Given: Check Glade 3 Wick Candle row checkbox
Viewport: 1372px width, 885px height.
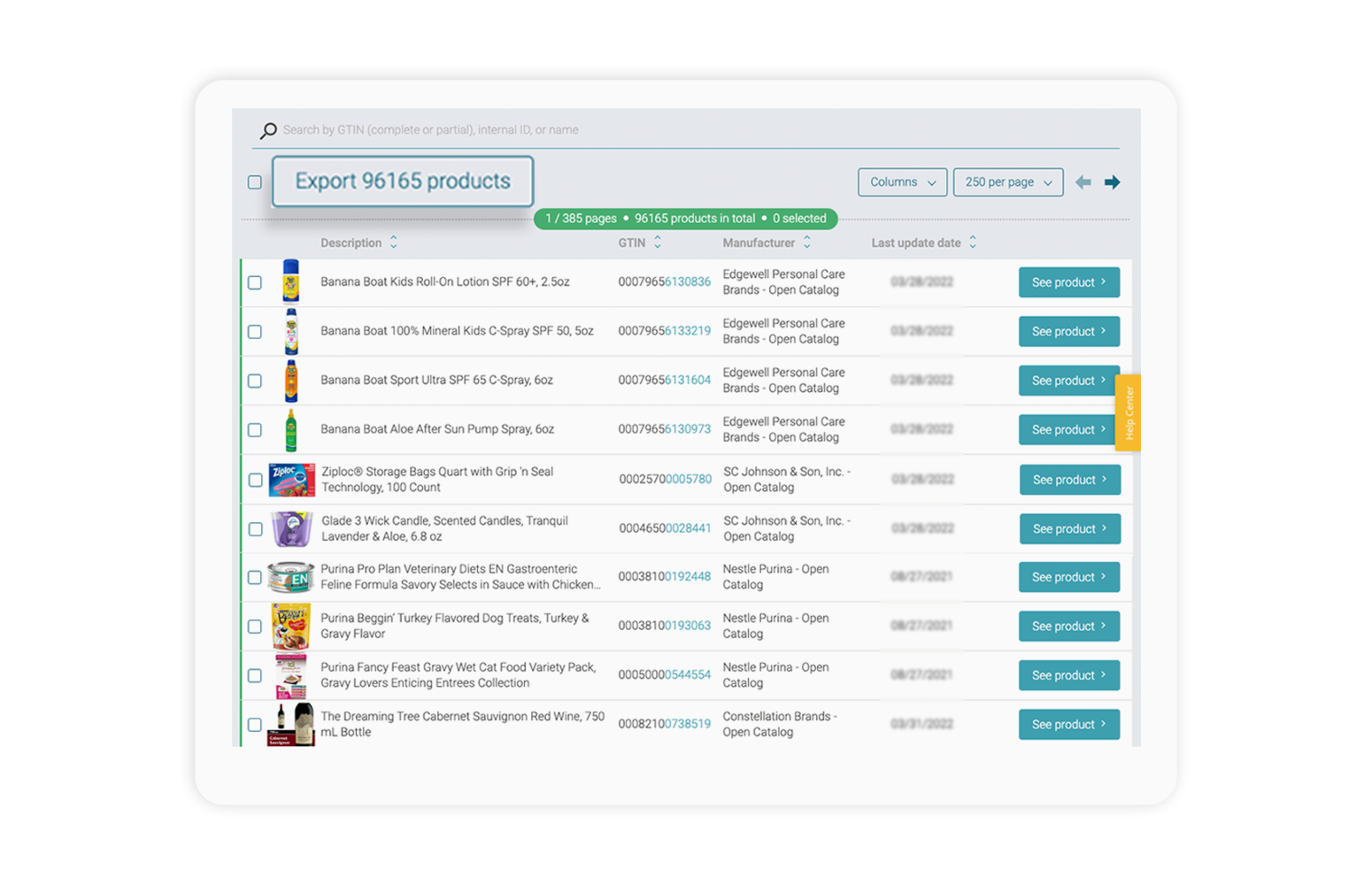Looking at the screenshot, I should (256, 529).
